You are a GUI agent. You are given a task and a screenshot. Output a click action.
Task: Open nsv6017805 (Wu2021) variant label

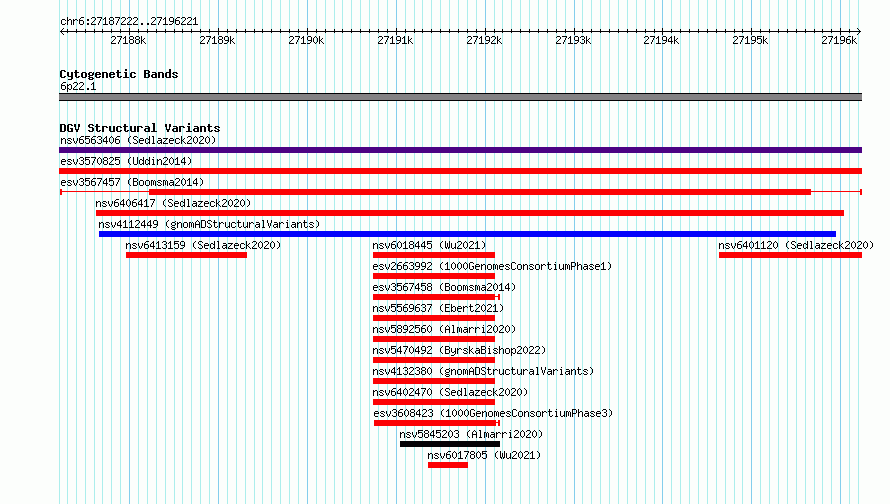(x=484, y=455)
